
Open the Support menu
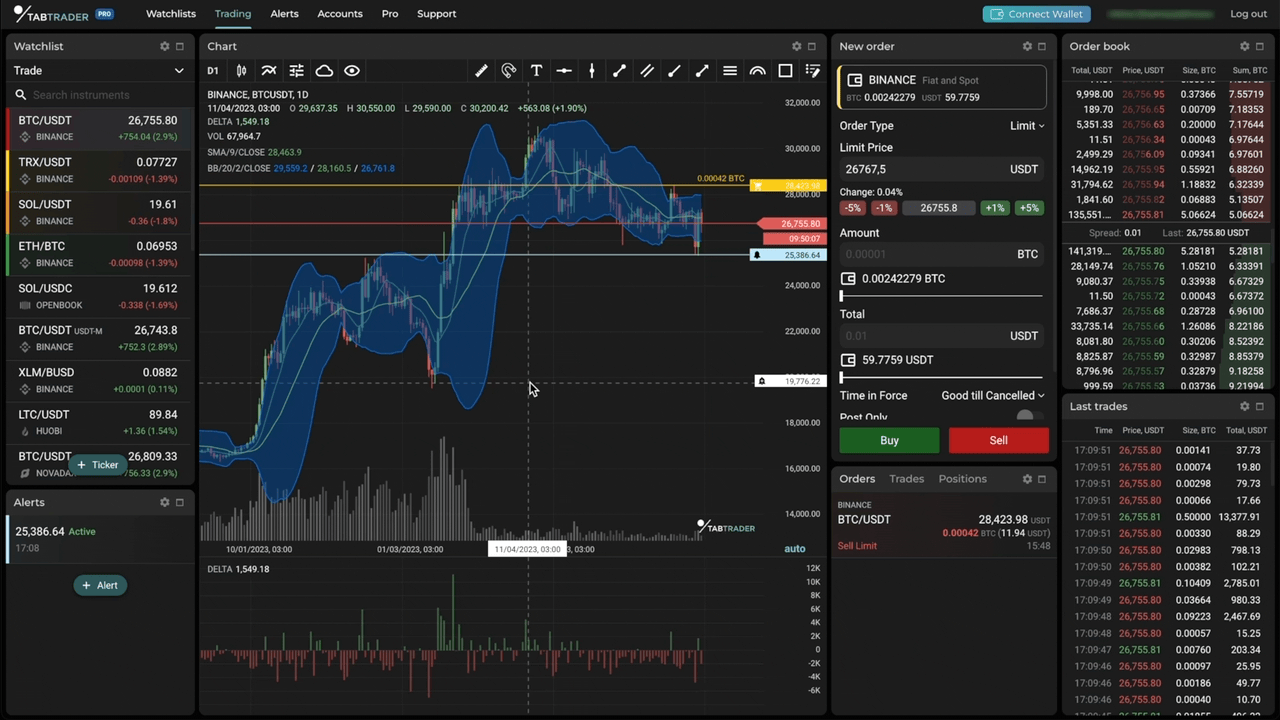tap(437, 14)
